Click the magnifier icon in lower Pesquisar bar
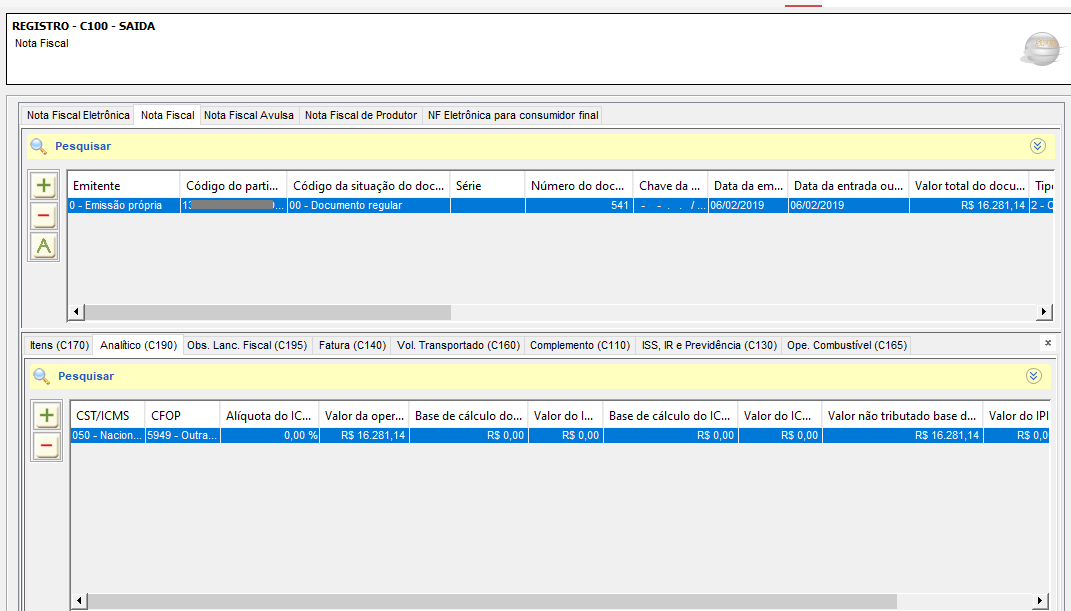 [x=41, y=376]
